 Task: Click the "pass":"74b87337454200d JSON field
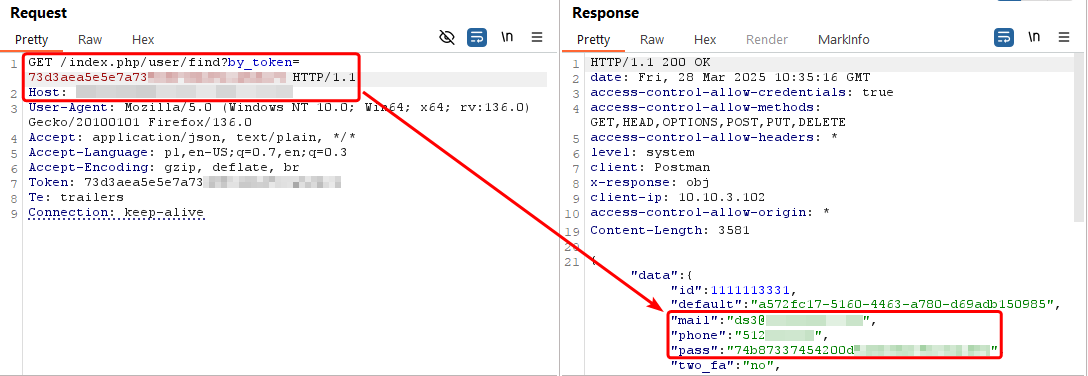coord(835,350)
